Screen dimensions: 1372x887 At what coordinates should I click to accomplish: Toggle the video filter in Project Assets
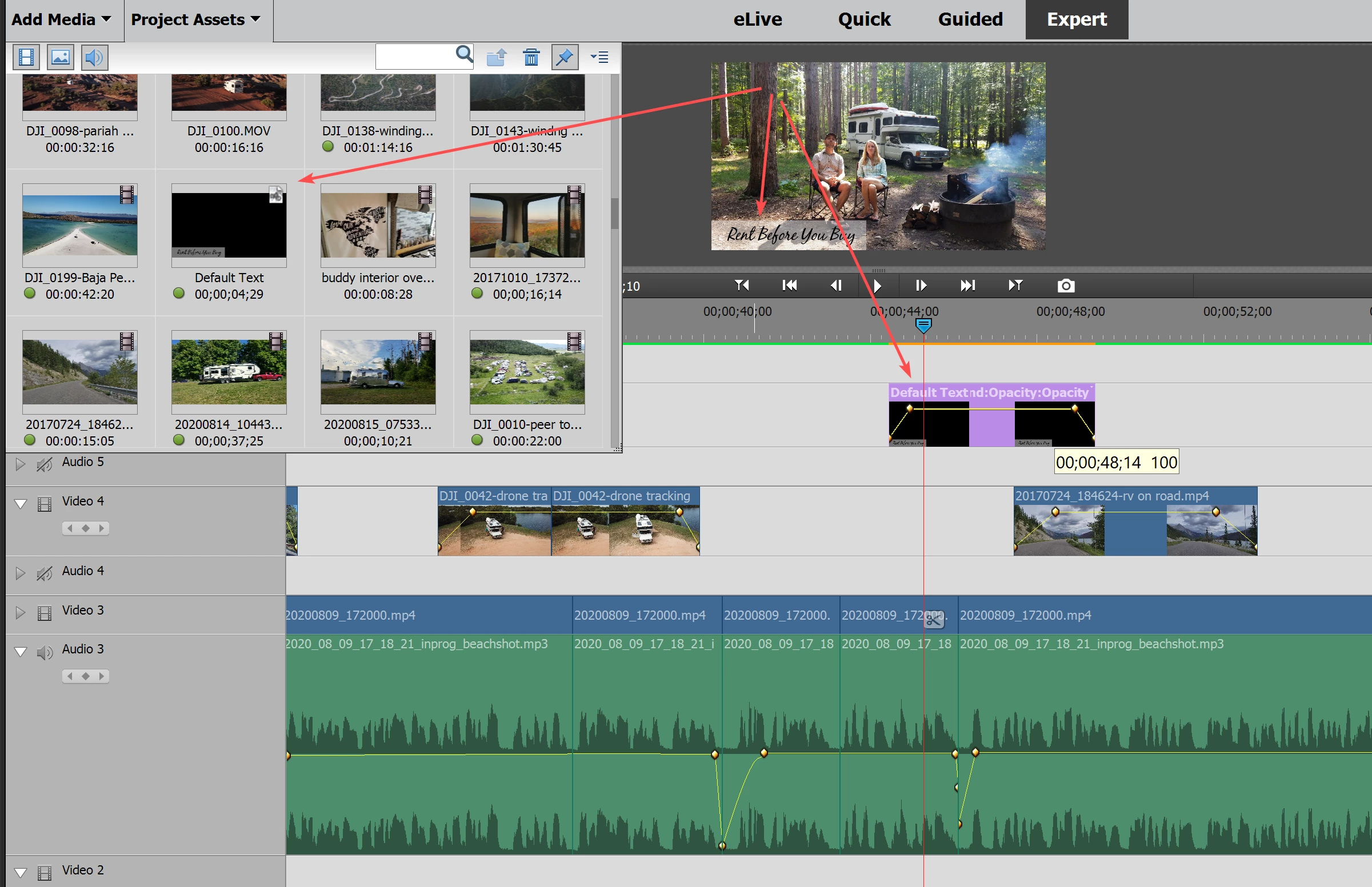(x=26, y=57)
